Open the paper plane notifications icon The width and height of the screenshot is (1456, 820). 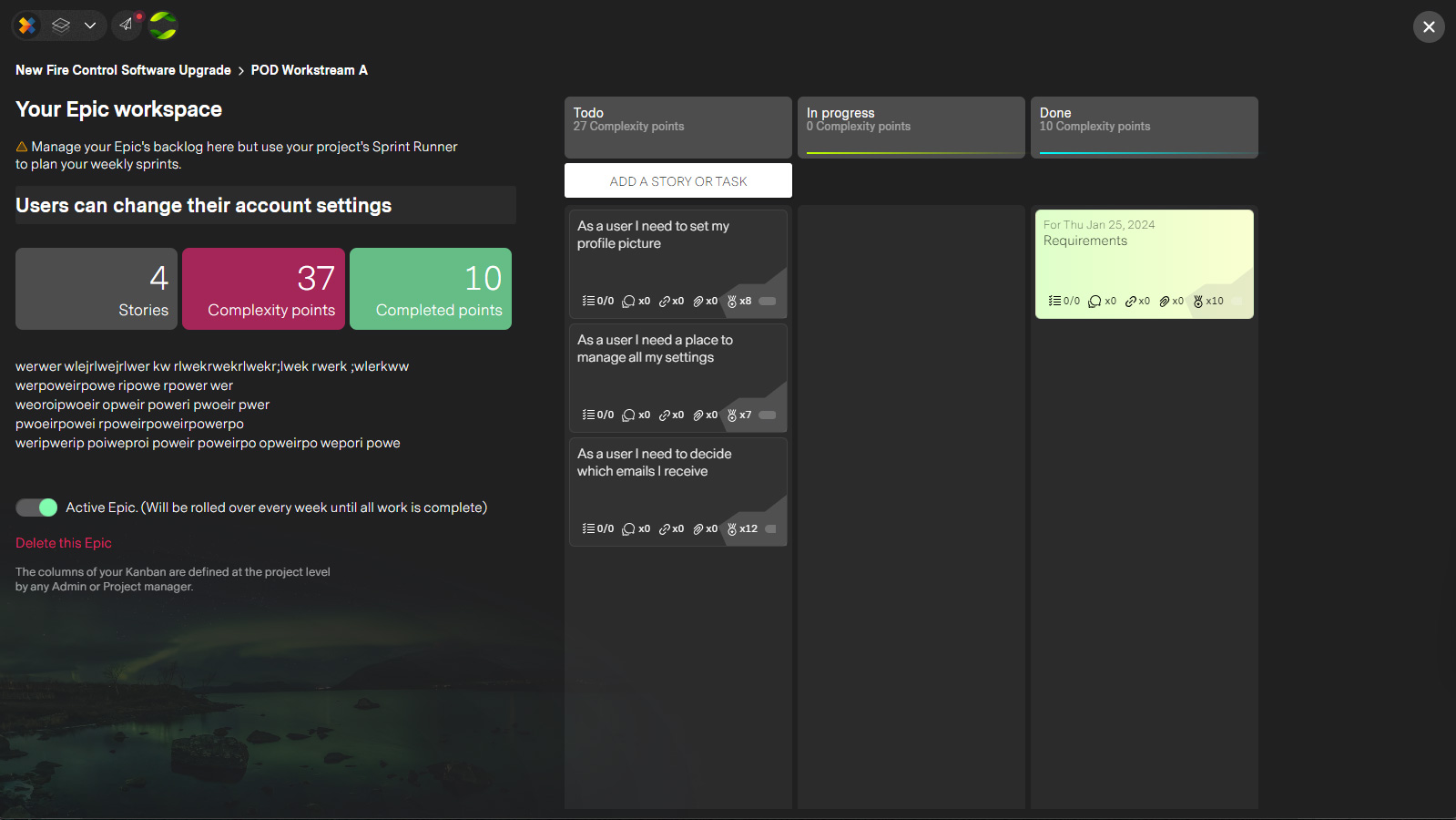(127, 25)
